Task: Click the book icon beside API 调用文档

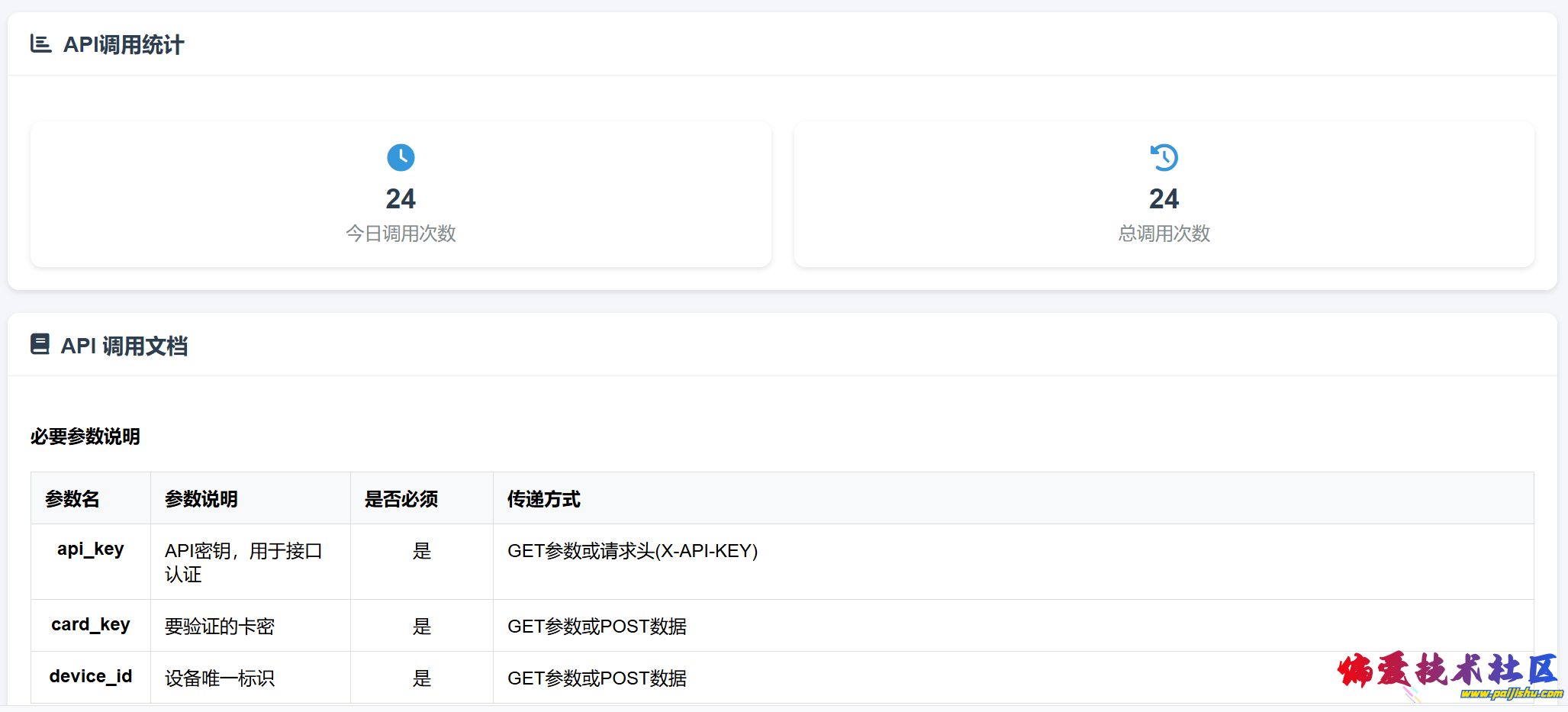Action: 40,345
